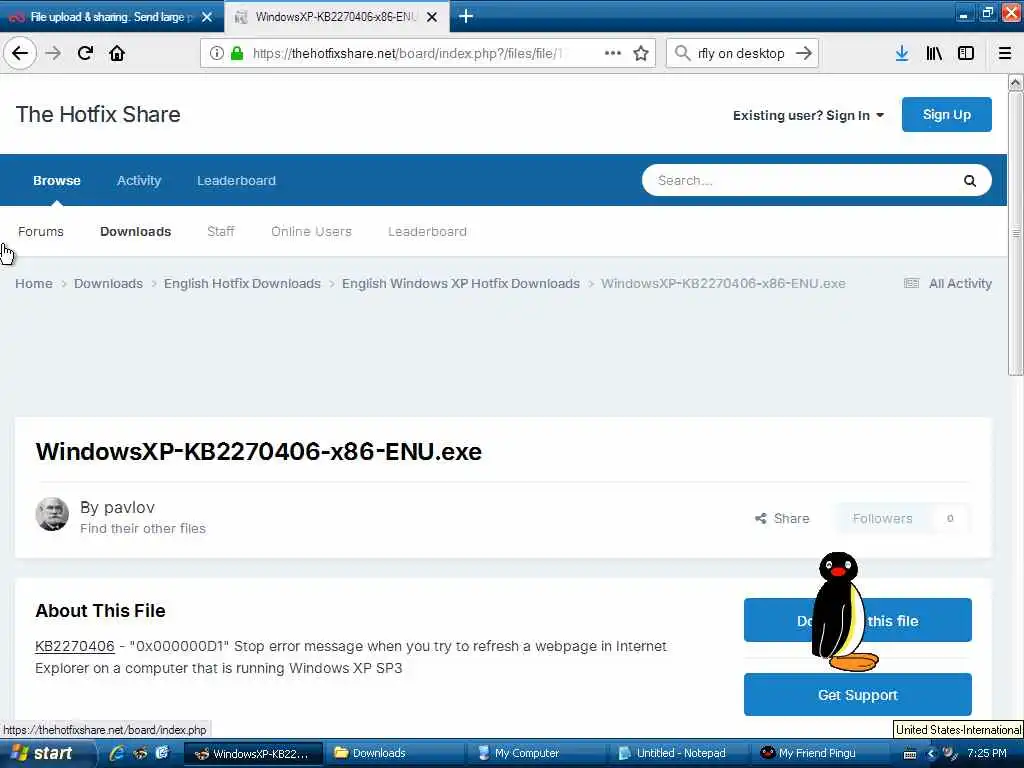
Task: Go to Home breadcrumb link
Action: [34, 283]
